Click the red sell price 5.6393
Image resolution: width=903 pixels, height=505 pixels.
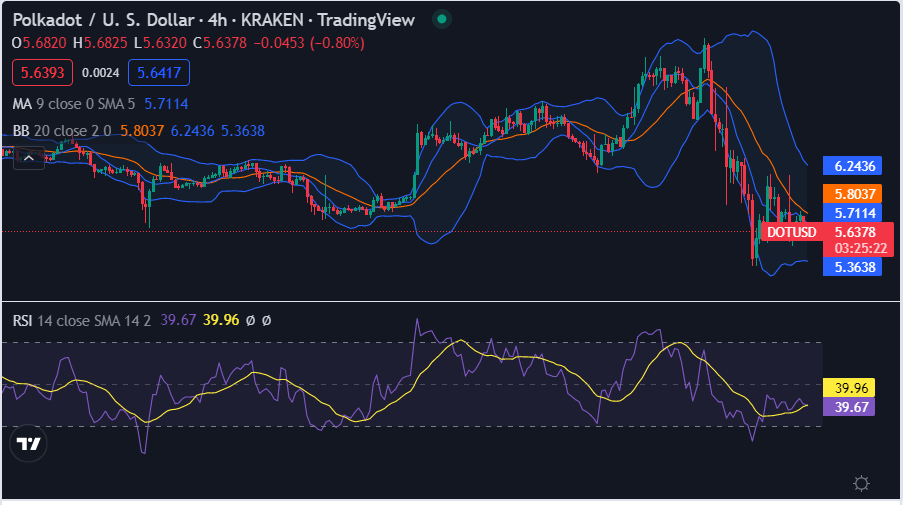[43, 73]
